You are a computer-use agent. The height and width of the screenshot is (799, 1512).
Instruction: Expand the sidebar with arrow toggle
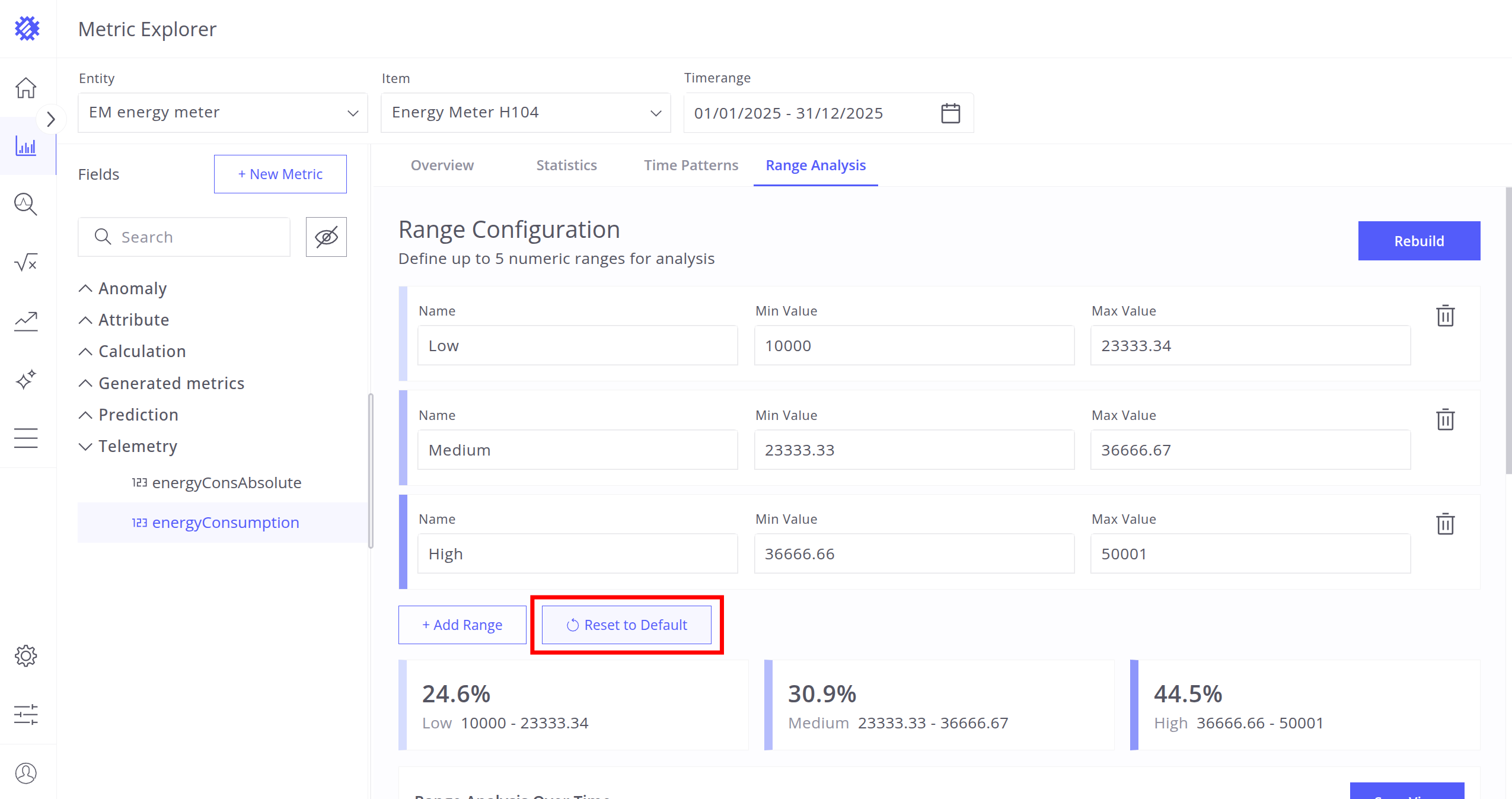click(51, 119)
